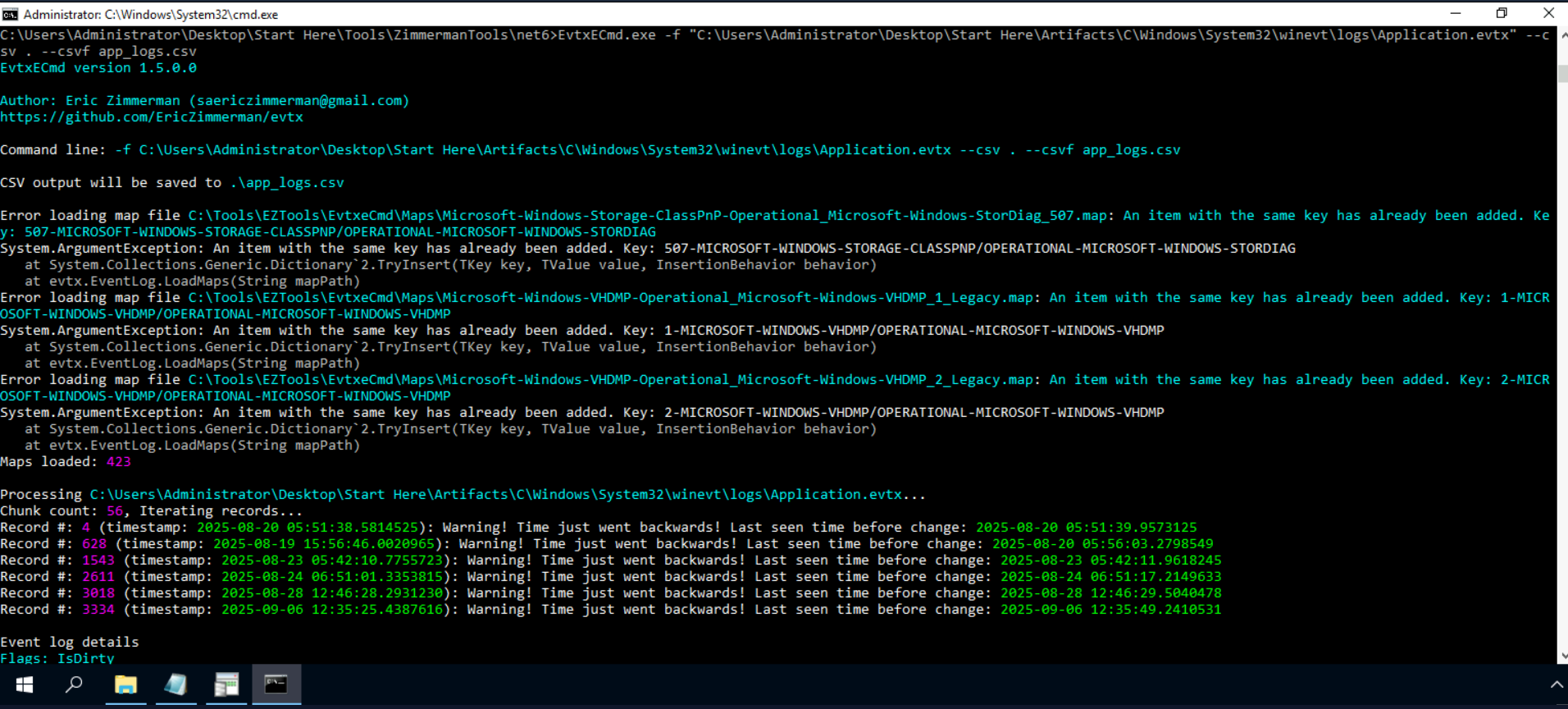Click Record # 3018 number

(98, 592)
